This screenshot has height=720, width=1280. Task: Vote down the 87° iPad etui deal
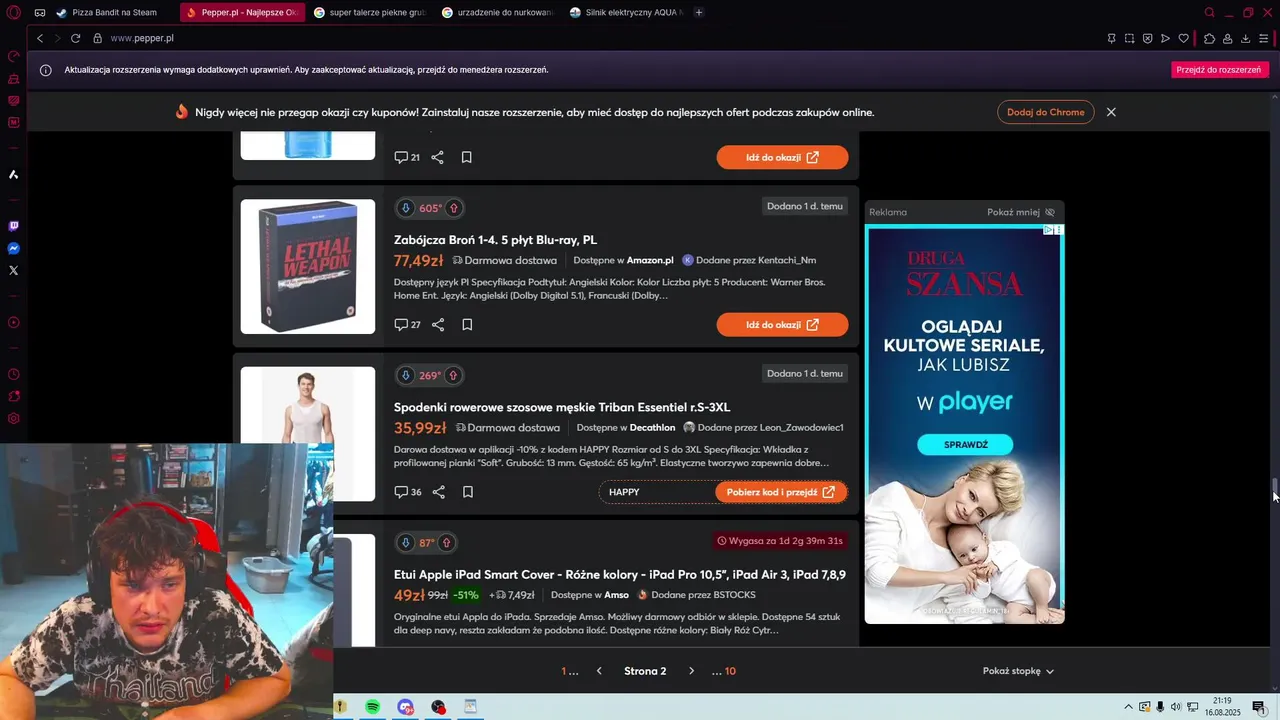tap(405, 542)
